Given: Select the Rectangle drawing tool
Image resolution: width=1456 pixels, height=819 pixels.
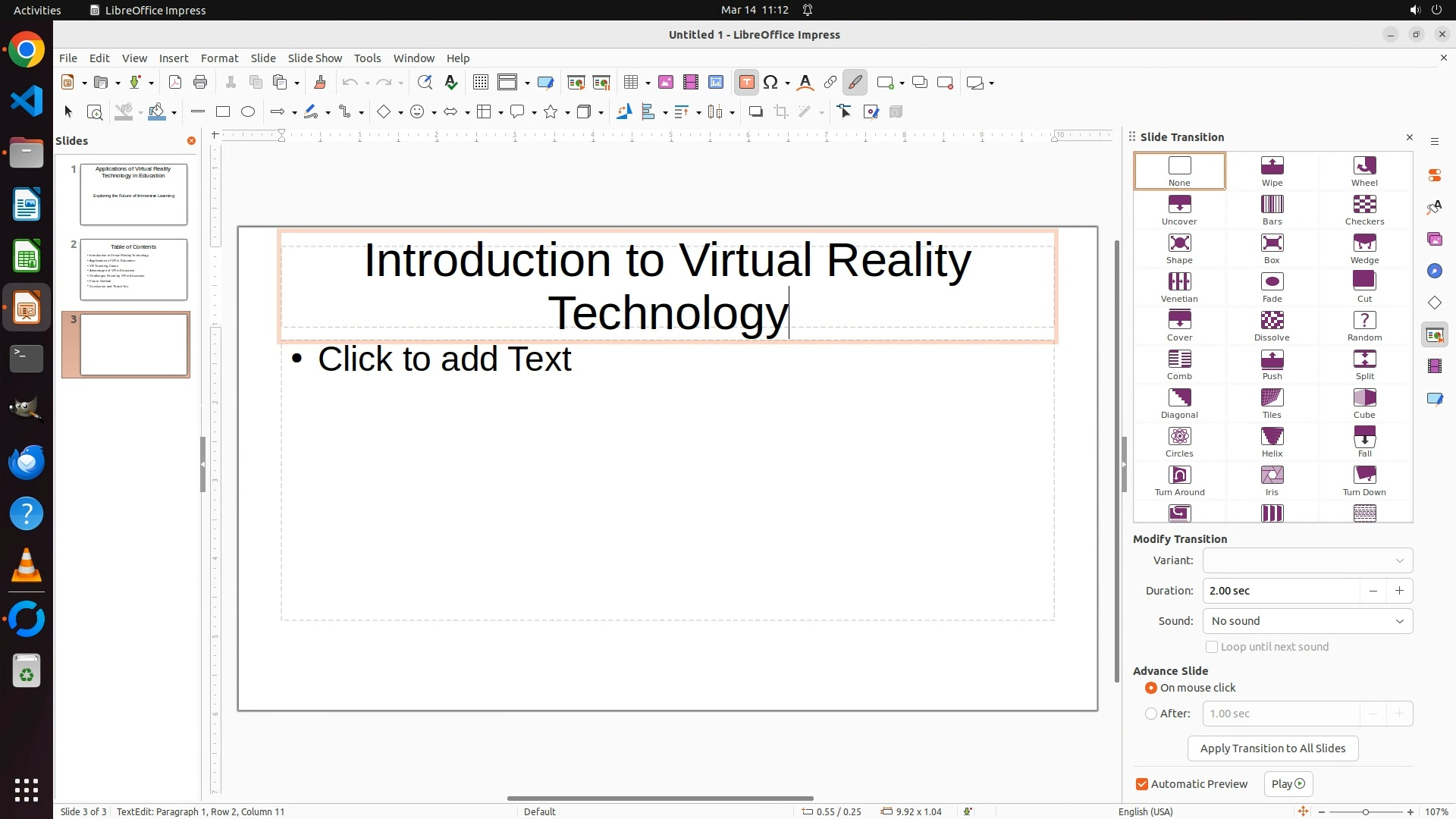Looking at the screenshot, I should click(x=222, y=112).
